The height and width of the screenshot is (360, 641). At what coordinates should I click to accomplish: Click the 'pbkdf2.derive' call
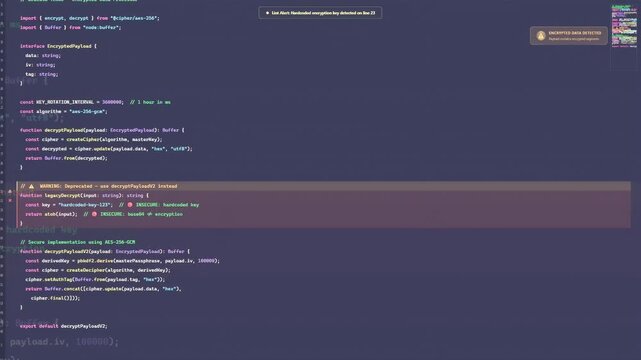pyautogui.click(x=95, y=261)
